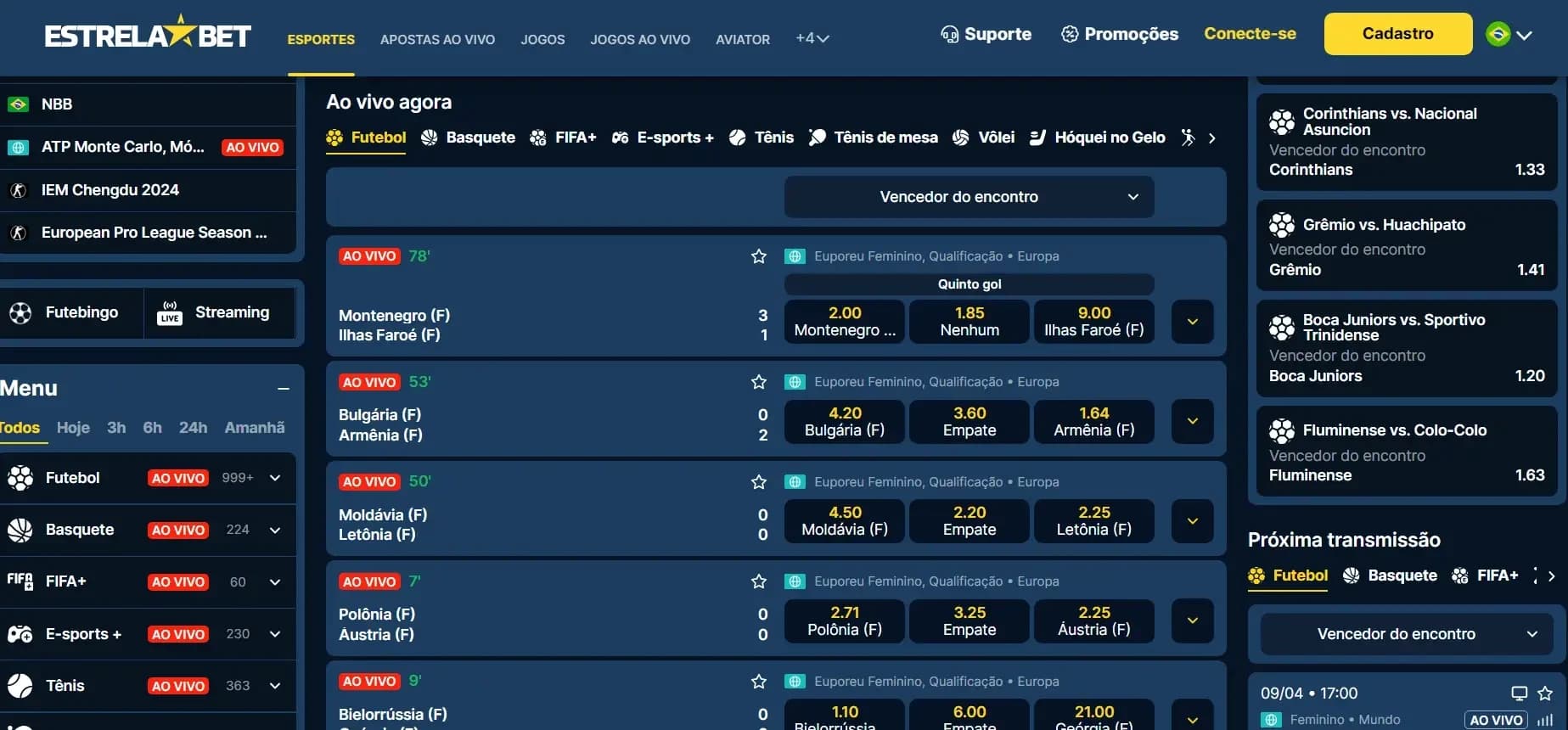Expand markets for Bulgária vs Armênia
This screenshot has height=730, width=1568.
(1193, 422)
